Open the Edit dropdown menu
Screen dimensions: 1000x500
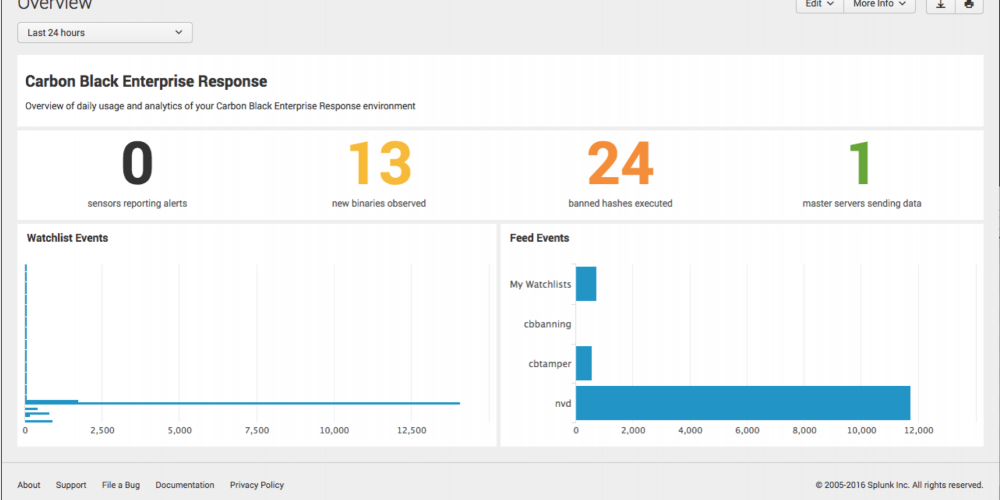pyautogui.click(x=819, y=5)
